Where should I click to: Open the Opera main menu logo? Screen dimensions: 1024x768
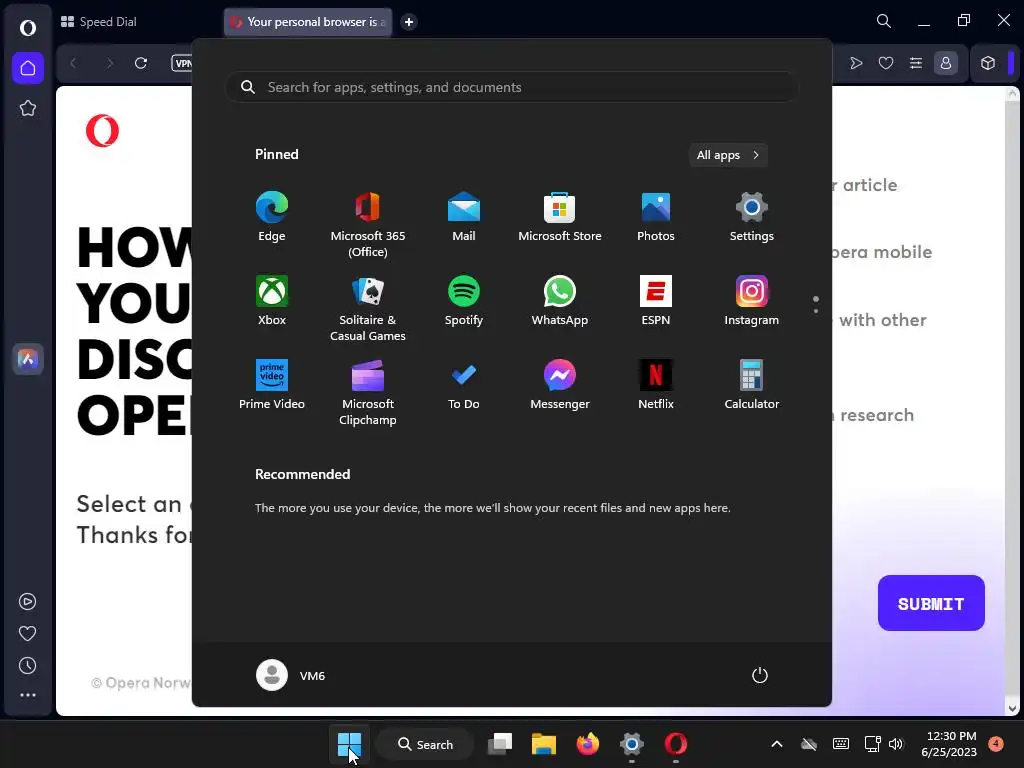tap(27, 27)
